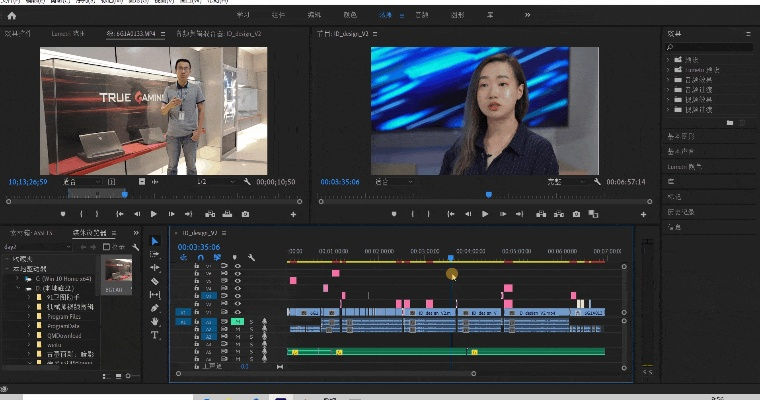Open timeline wrench display settings
This screenshot has height=400, width=760.
pos(251,258)
